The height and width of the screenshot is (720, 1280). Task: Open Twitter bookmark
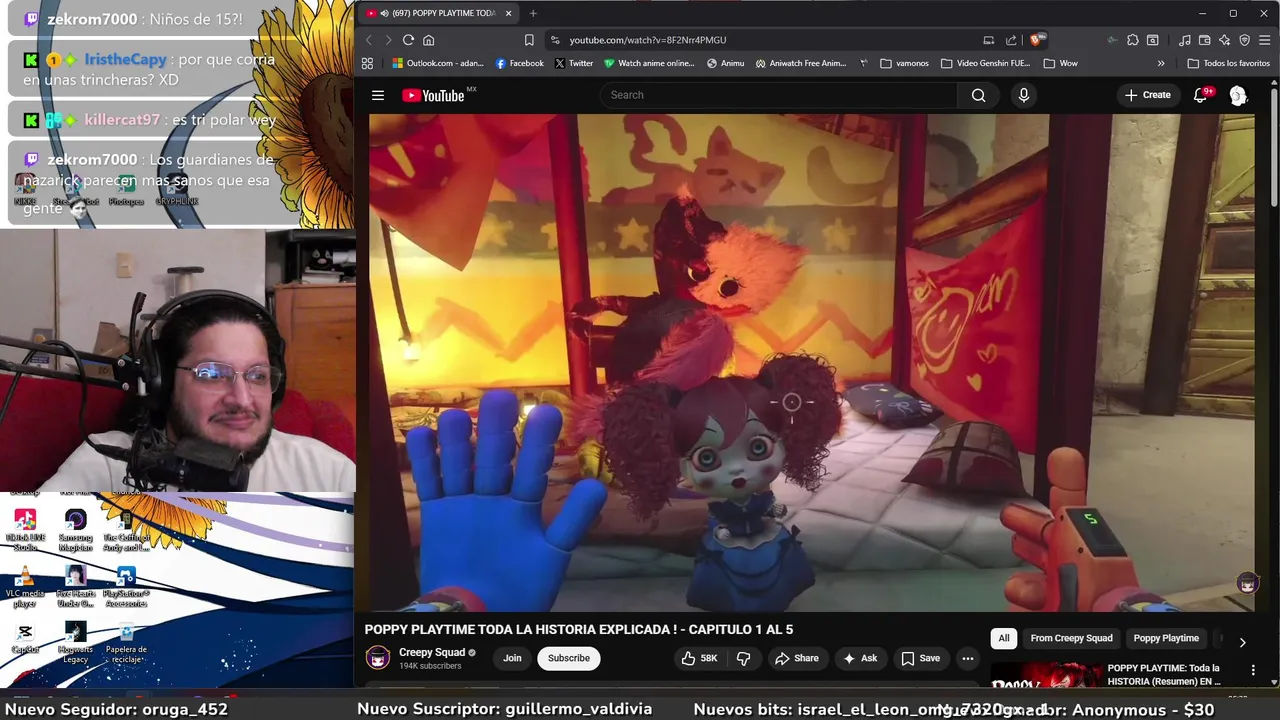point(574,63)
